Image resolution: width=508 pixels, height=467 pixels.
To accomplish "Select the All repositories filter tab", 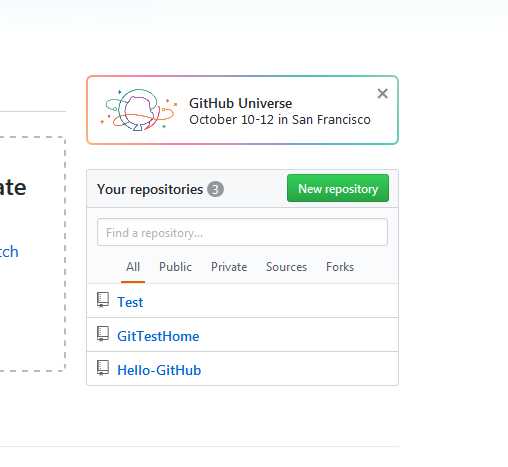I will pyautogui.click(x=133, y=267).
